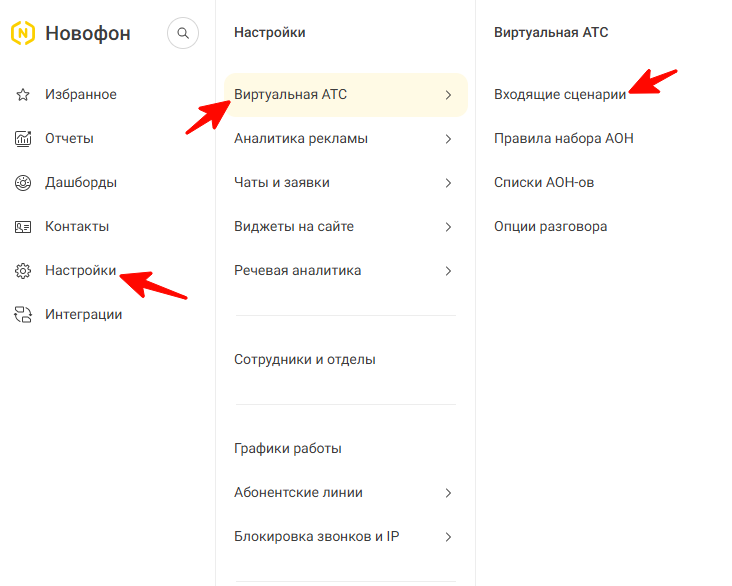The width and height of the screenshot is (732, 586).
Task: Click the gear icon beside Настройки
Action: (x=23, y=271)
